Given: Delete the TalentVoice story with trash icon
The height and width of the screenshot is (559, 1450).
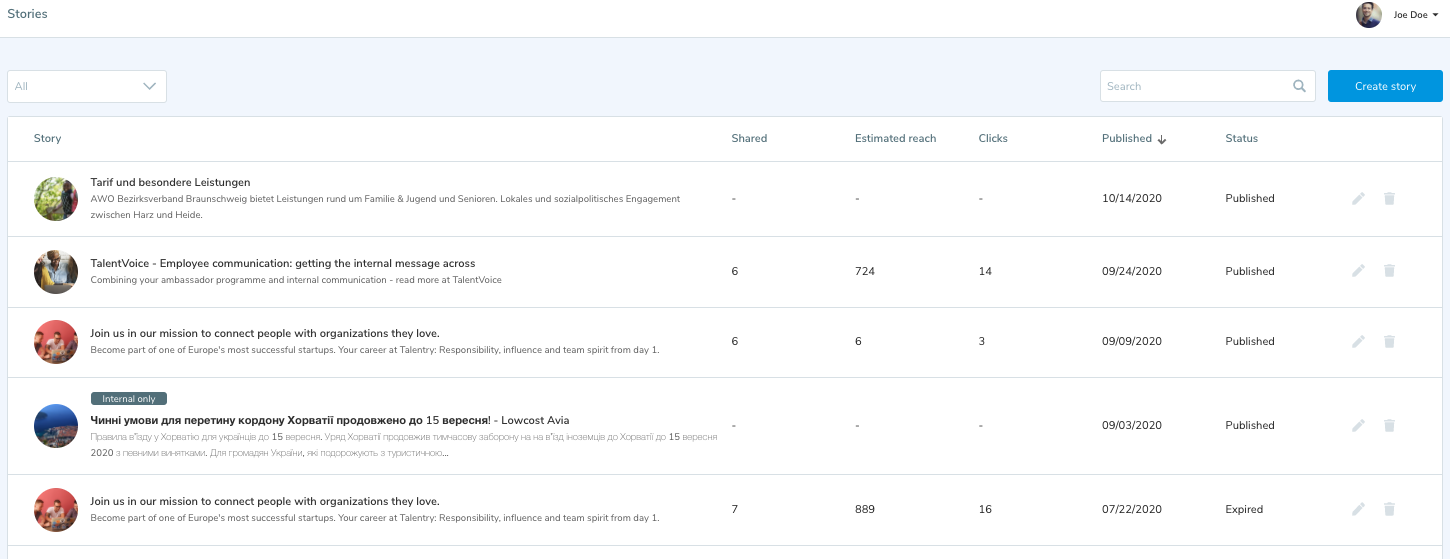Looking at the screenshot, I should 1389,271.
